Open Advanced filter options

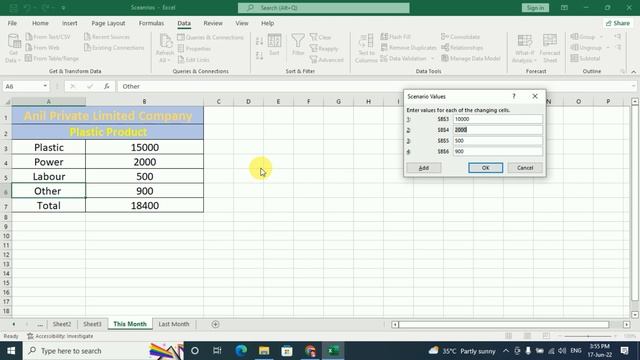tap(327, 60)
